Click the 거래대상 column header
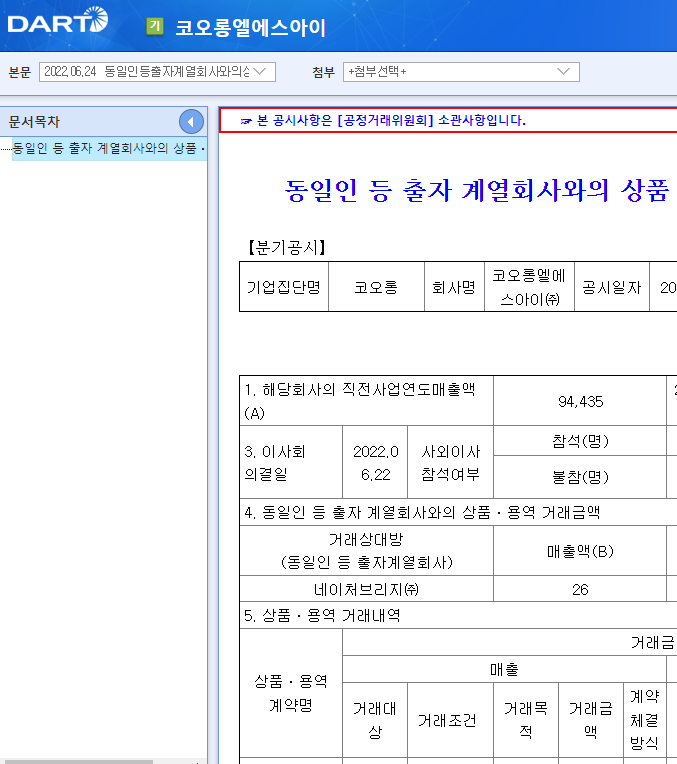This screenshot has height=764, width=677. click(375, 720)
